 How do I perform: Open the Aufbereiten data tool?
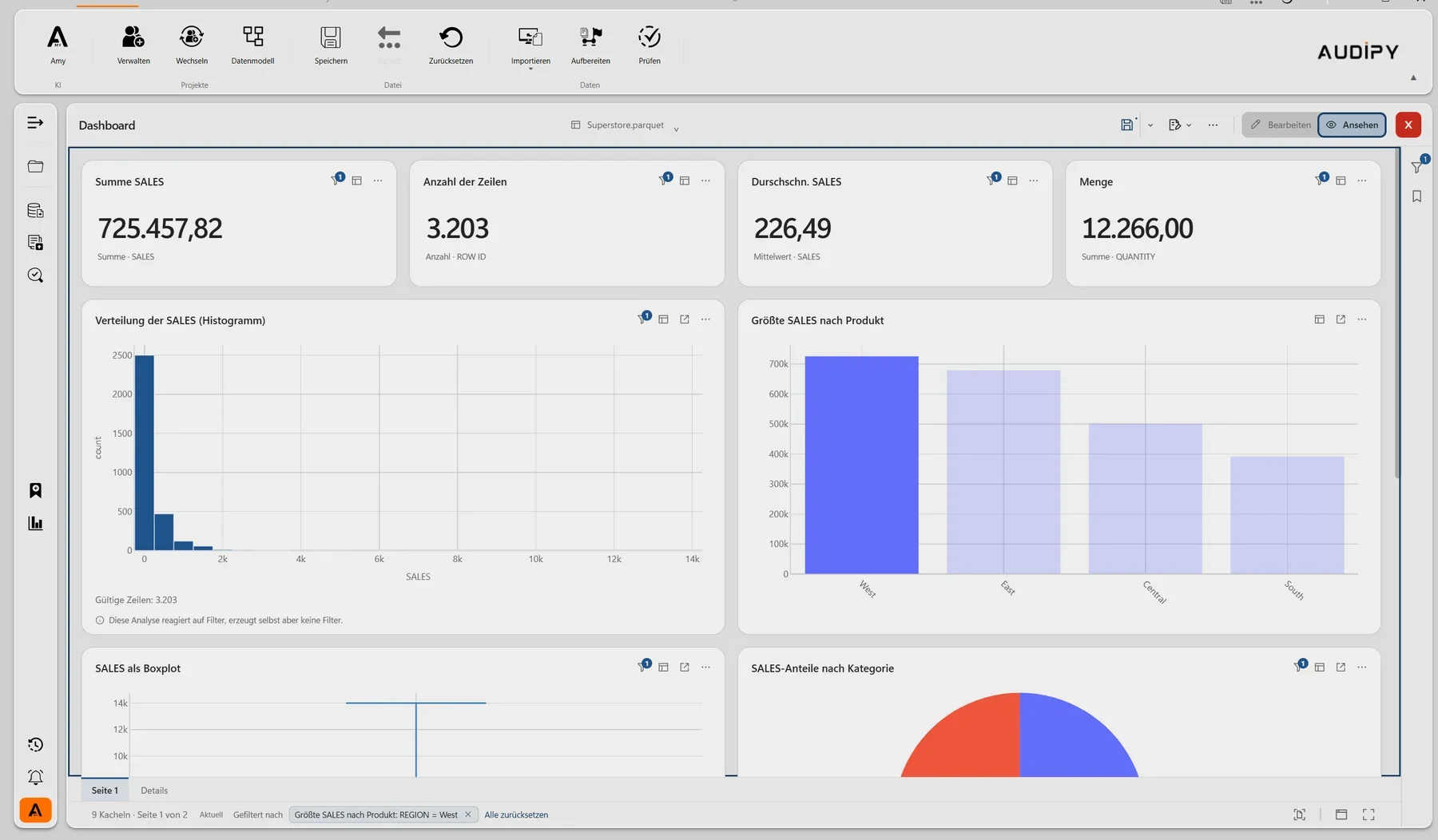point(590,44)
